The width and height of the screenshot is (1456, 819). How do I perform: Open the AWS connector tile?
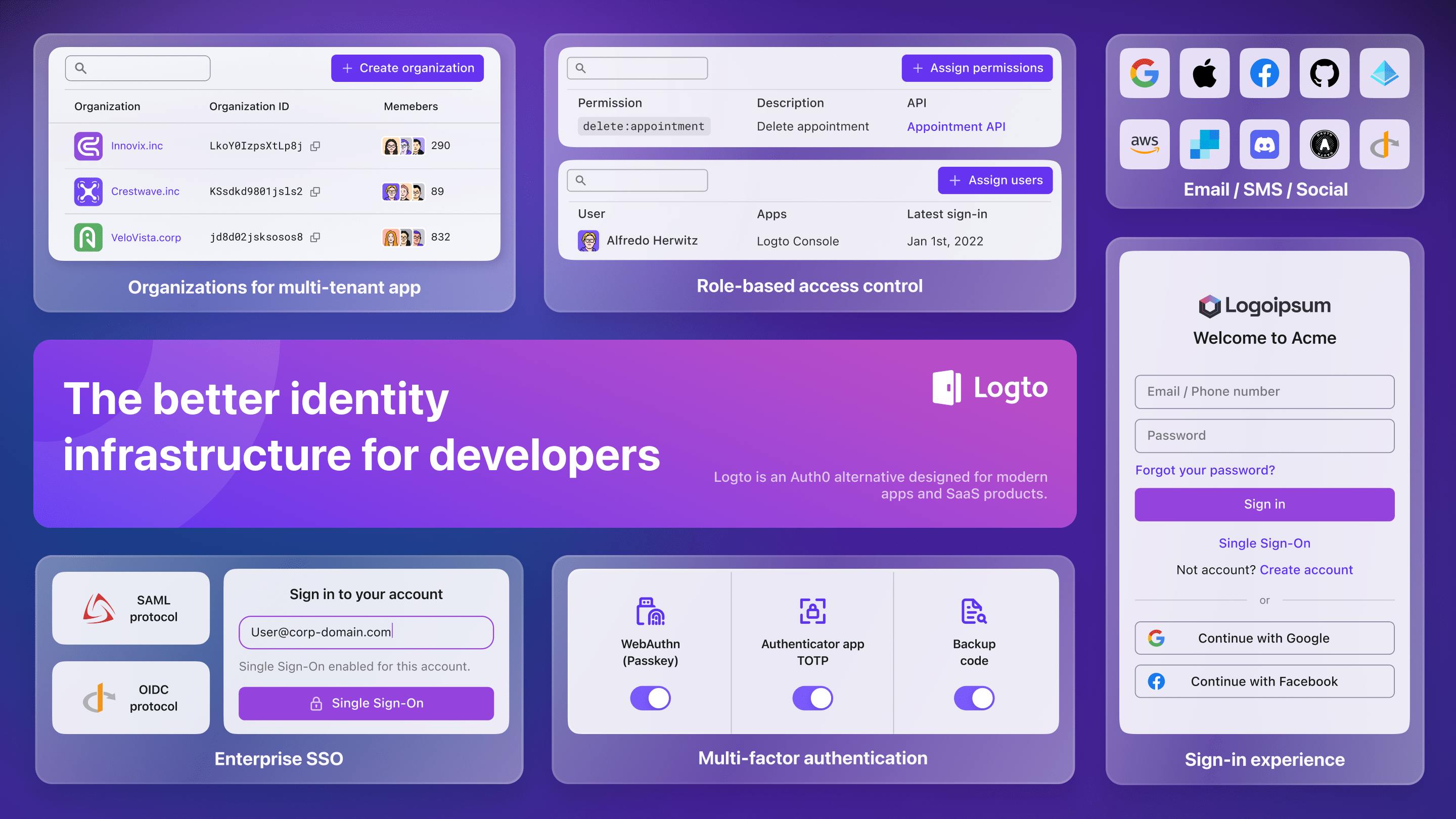coord(1145,144)
